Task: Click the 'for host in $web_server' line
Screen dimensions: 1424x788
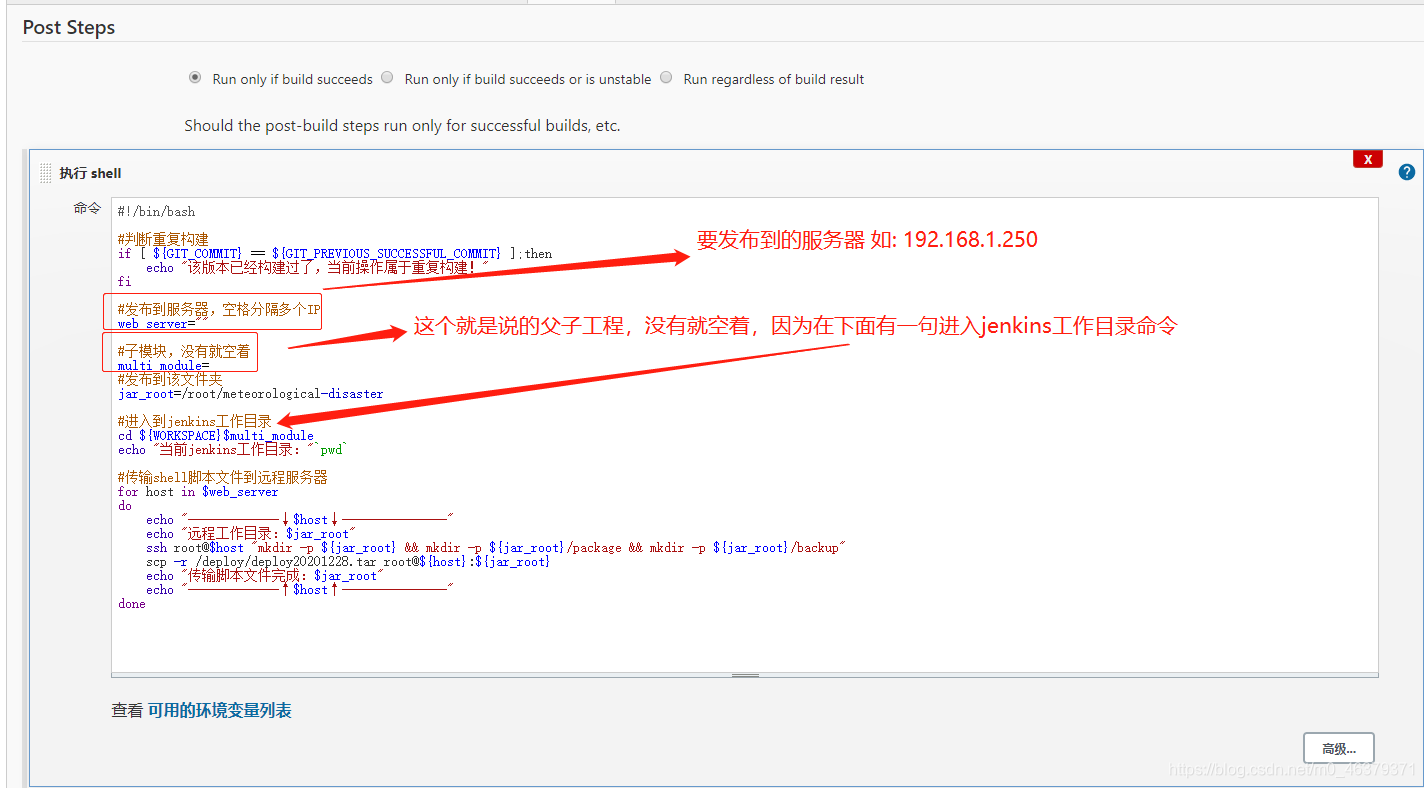Action: point(198,492)
